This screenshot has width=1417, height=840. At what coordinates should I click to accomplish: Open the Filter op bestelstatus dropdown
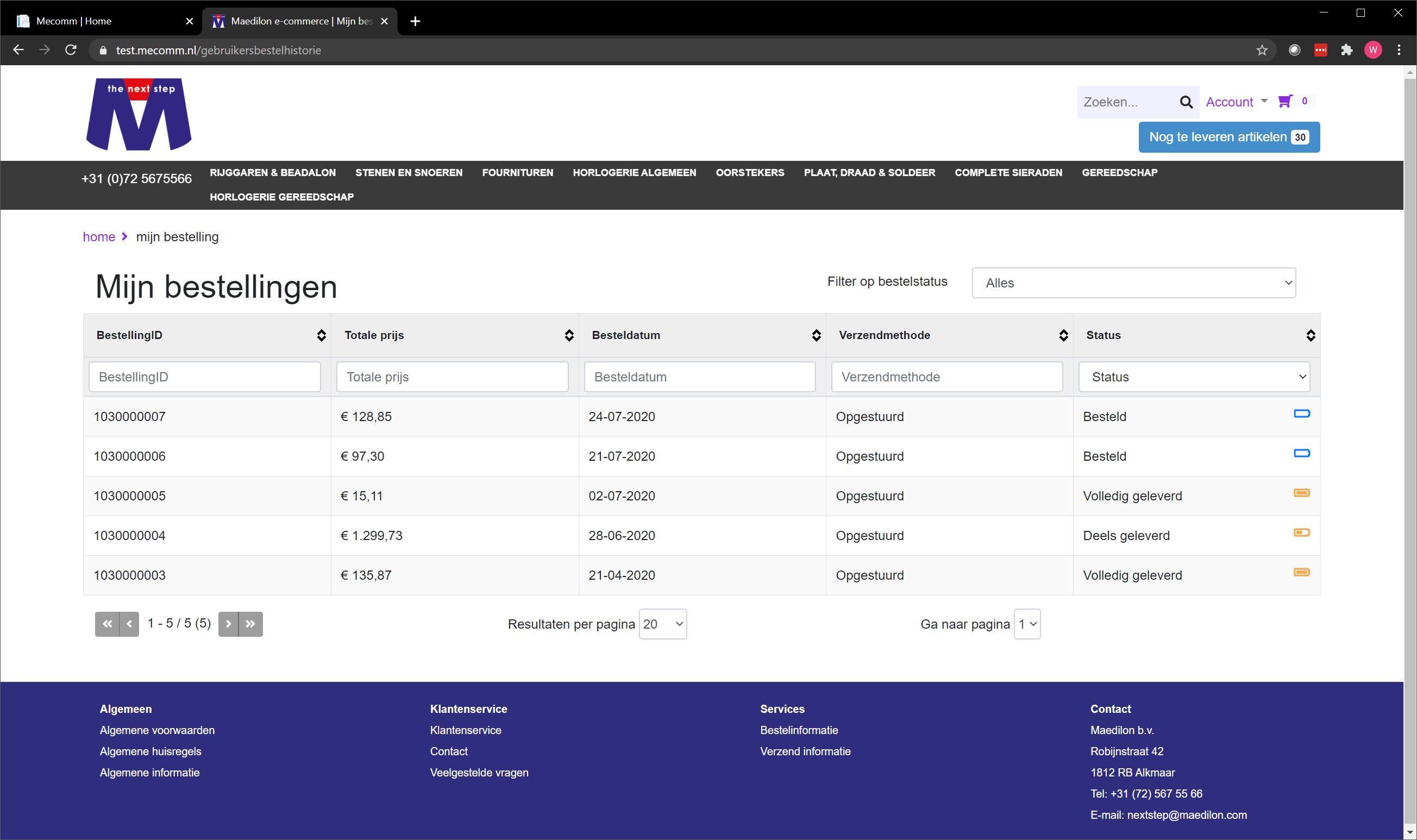tap(1133, 283)
